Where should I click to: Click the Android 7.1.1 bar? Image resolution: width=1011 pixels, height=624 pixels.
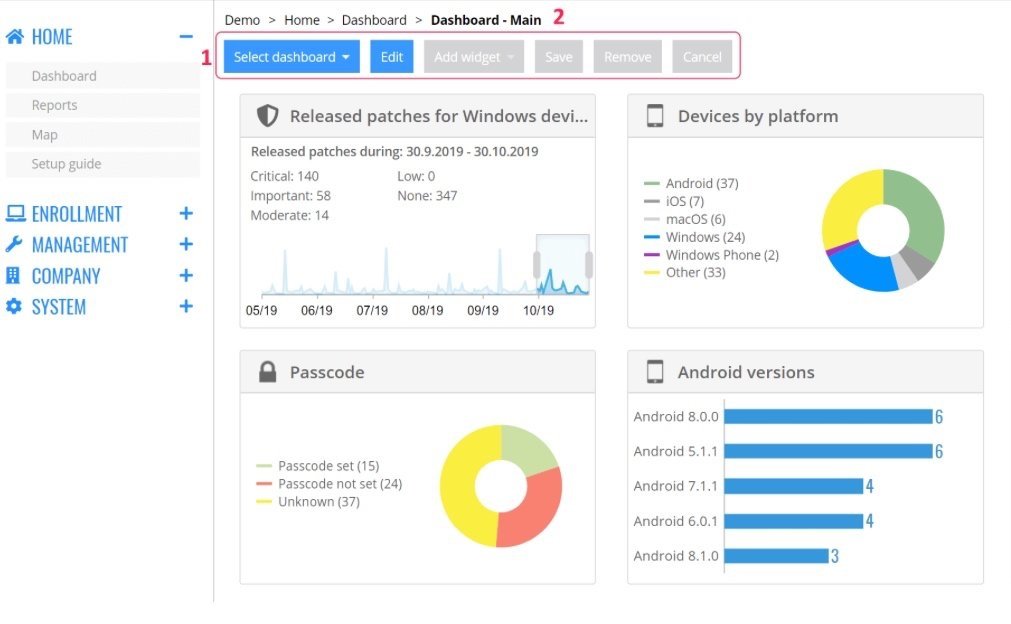(794, 485)
